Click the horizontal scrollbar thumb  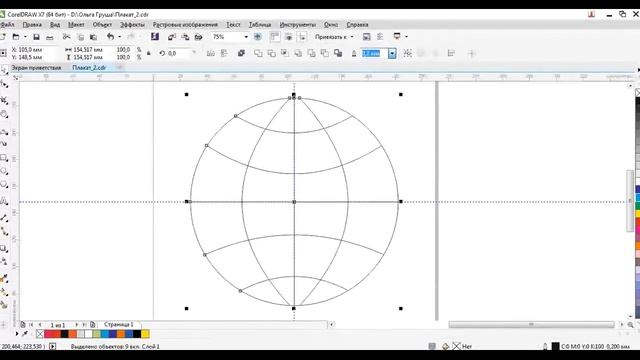[531, 324]
